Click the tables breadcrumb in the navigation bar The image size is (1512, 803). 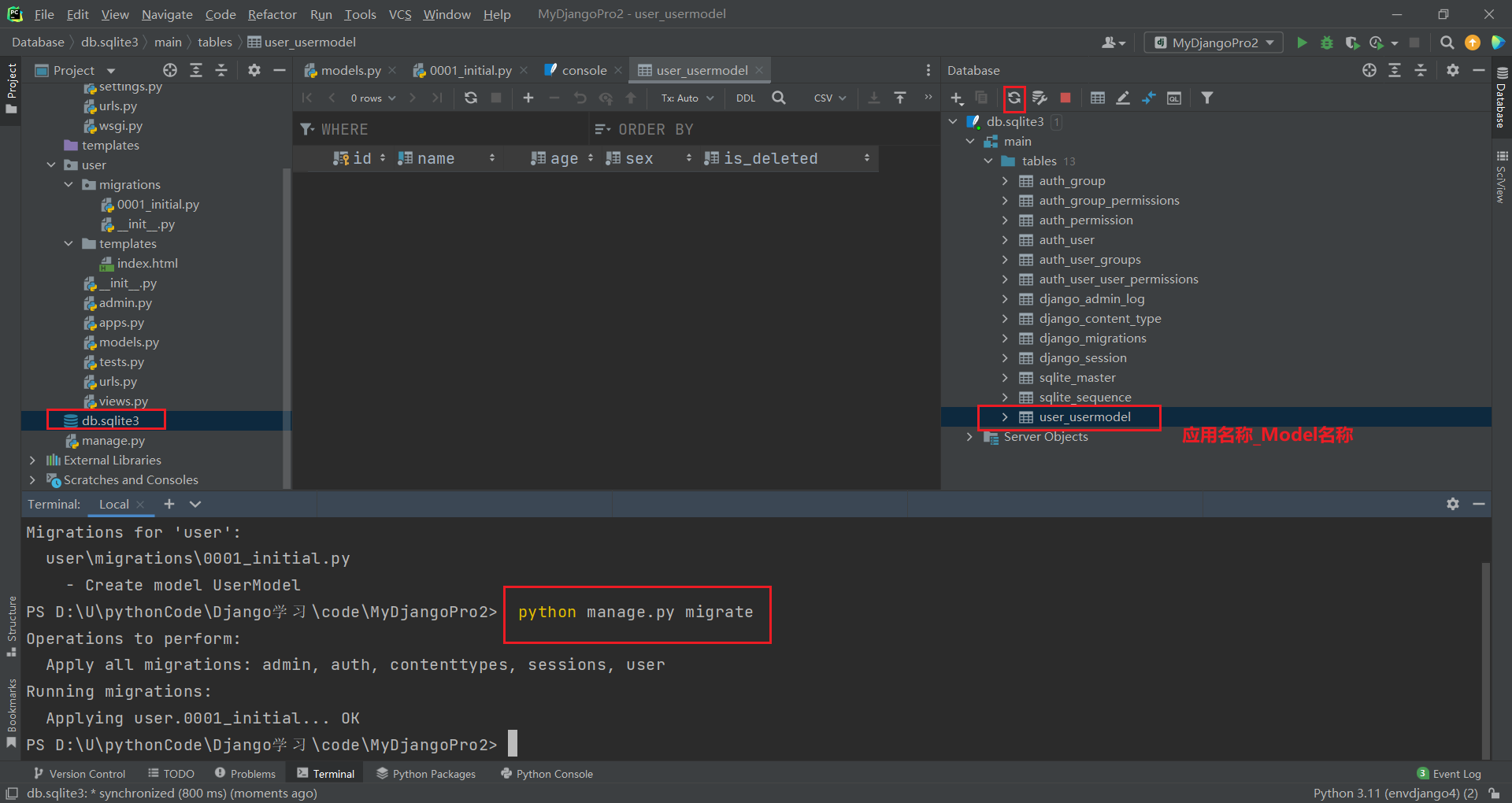[x=214, y=43]
